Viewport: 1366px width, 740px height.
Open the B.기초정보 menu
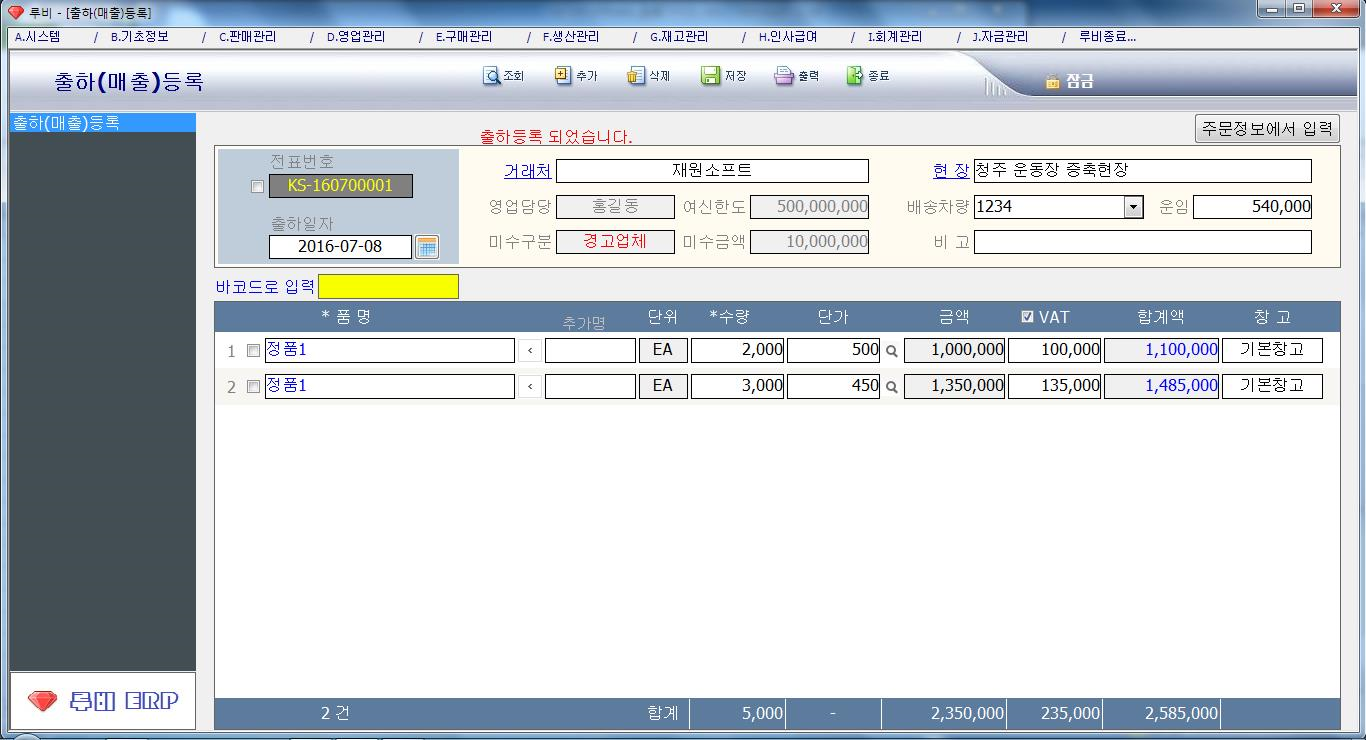pos(139,37)
